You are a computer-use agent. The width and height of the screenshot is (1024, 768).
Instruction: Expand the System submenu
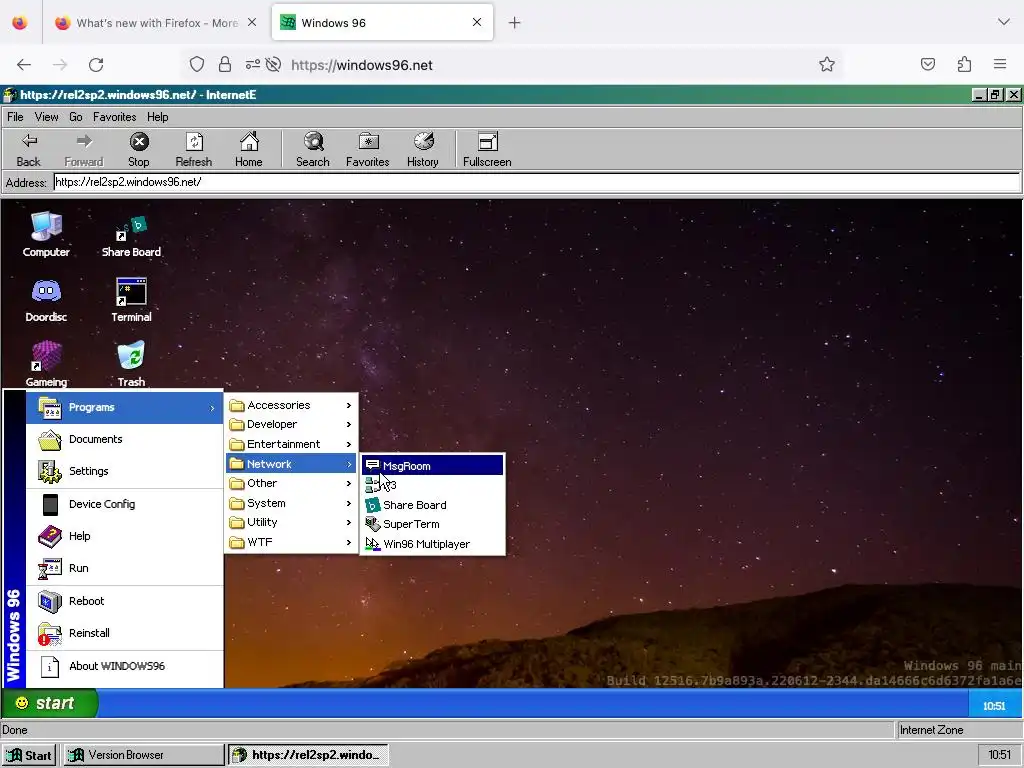coord(291,504)
